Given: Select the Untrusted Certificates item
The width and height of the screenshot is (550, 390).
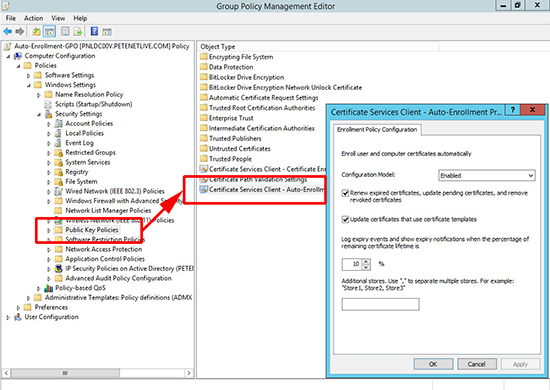Looking at the screenshot, I should 240,148.
